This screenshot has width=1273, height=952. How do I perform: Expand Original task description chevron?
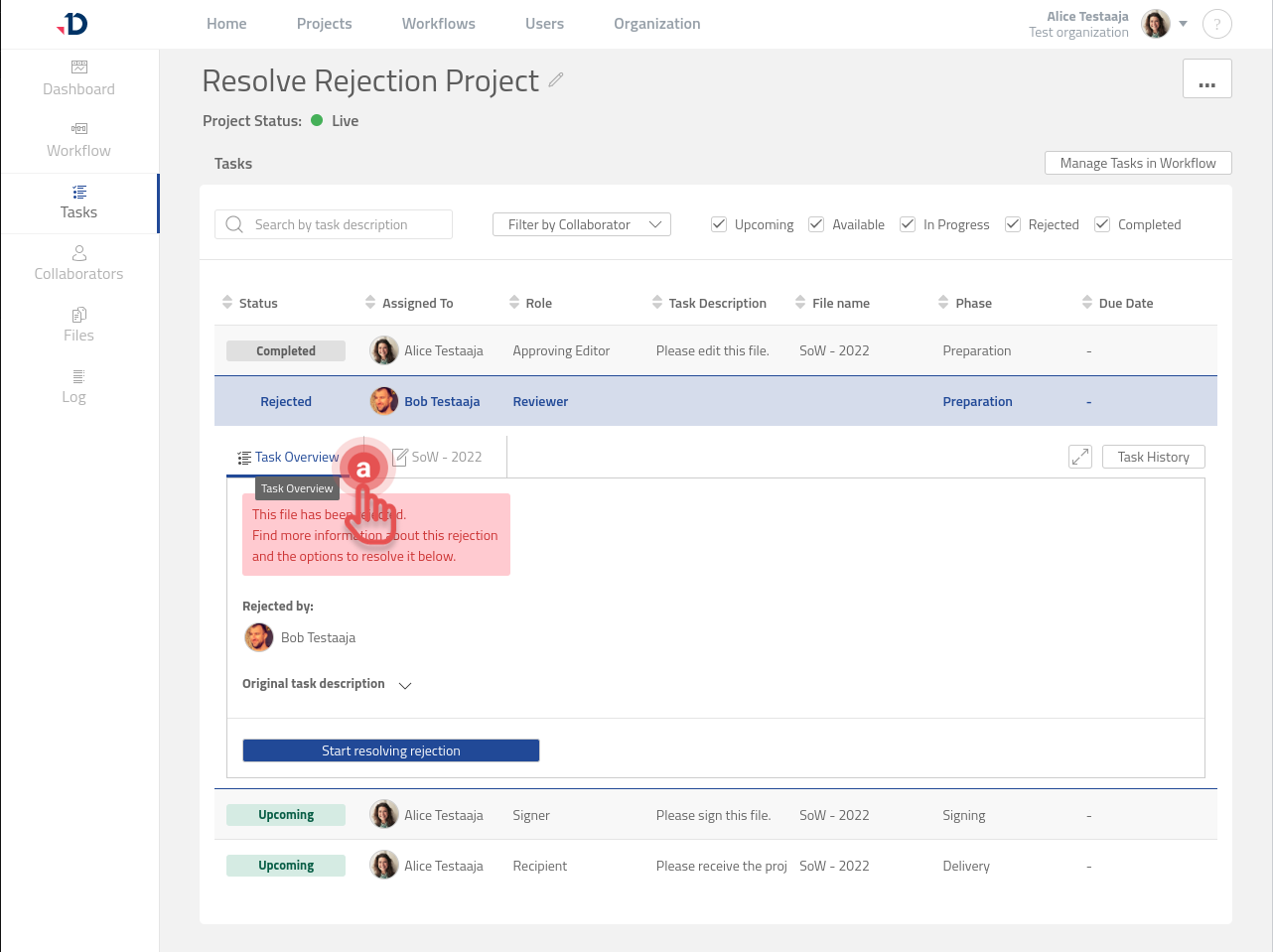pos(405,685)
